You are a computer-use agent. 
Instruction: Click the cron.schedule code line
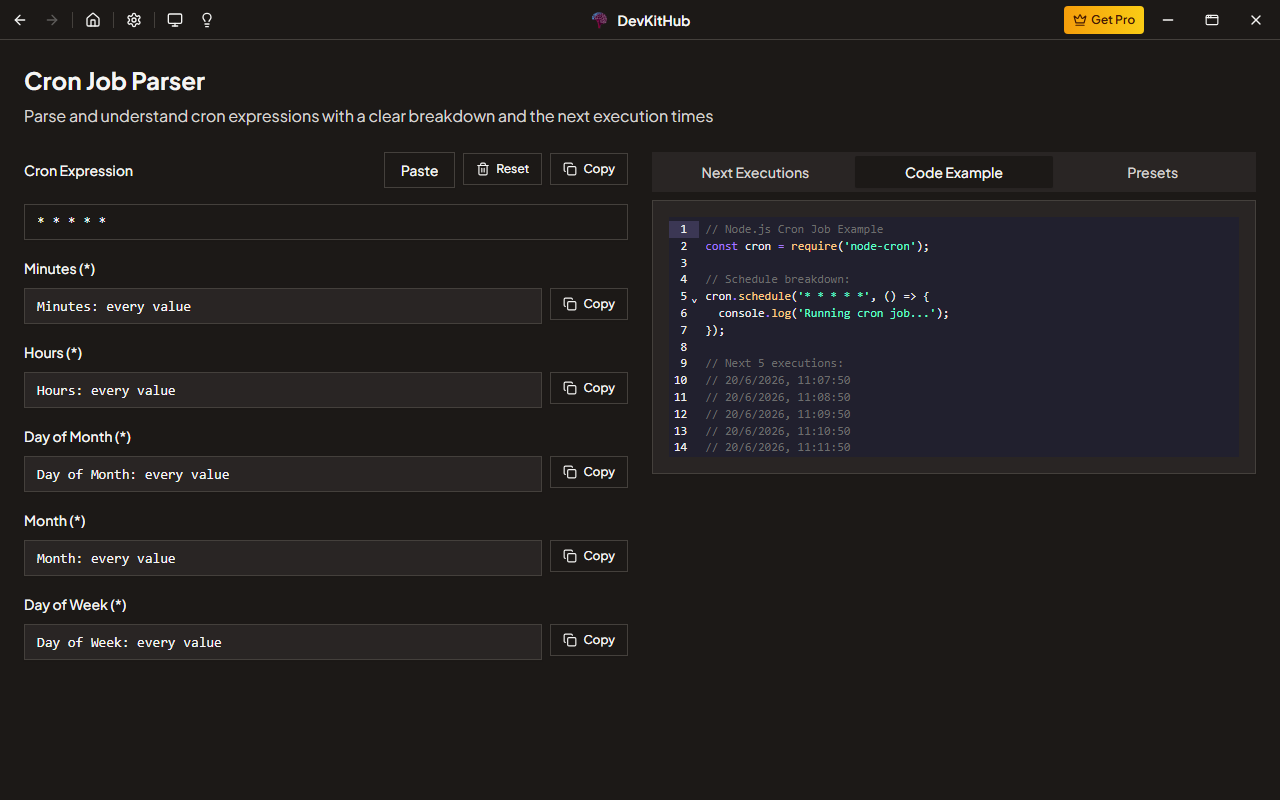tap(817, 296)
